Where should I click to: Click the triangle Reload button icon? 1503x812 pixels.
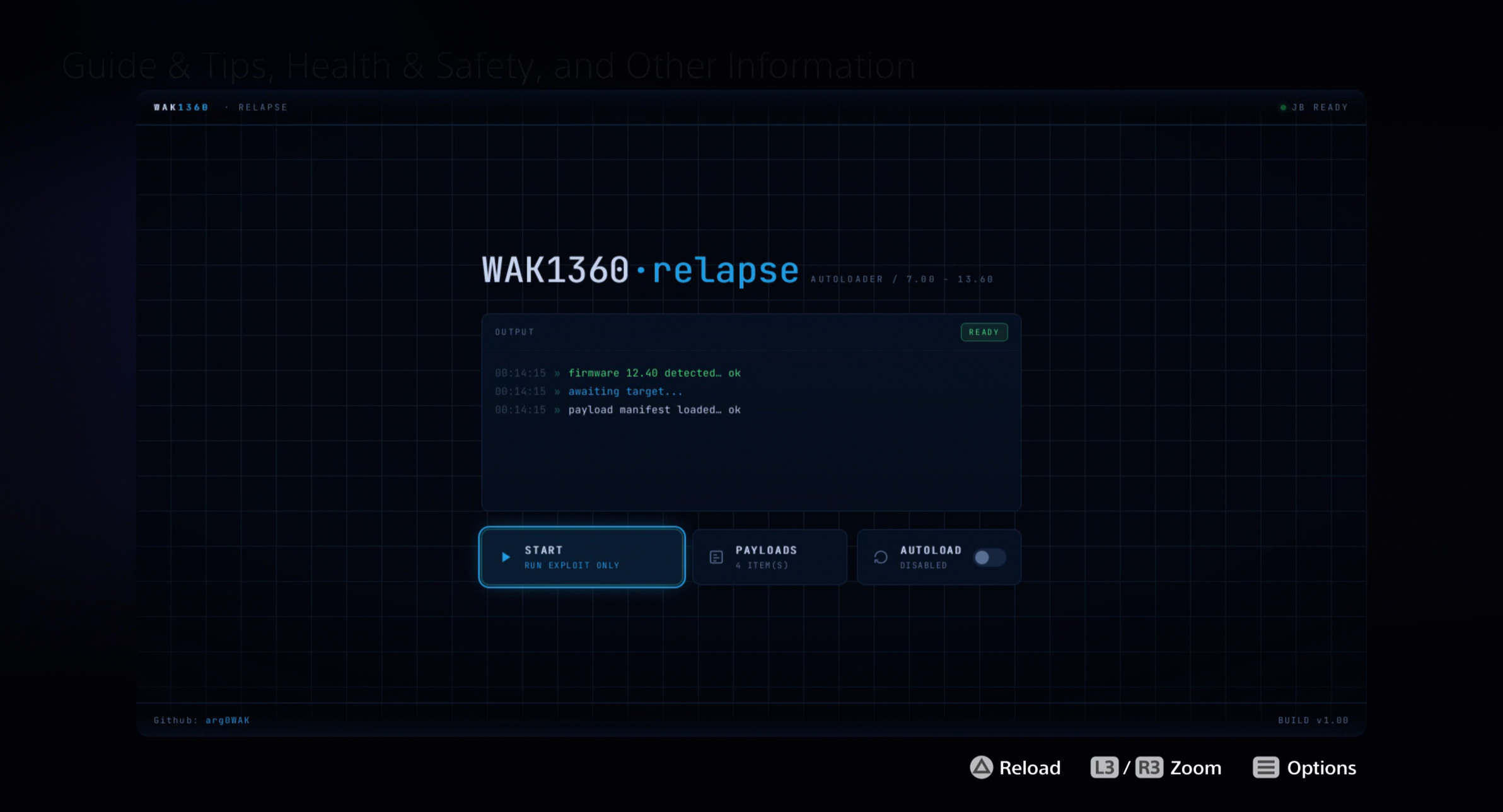[981, 767]
